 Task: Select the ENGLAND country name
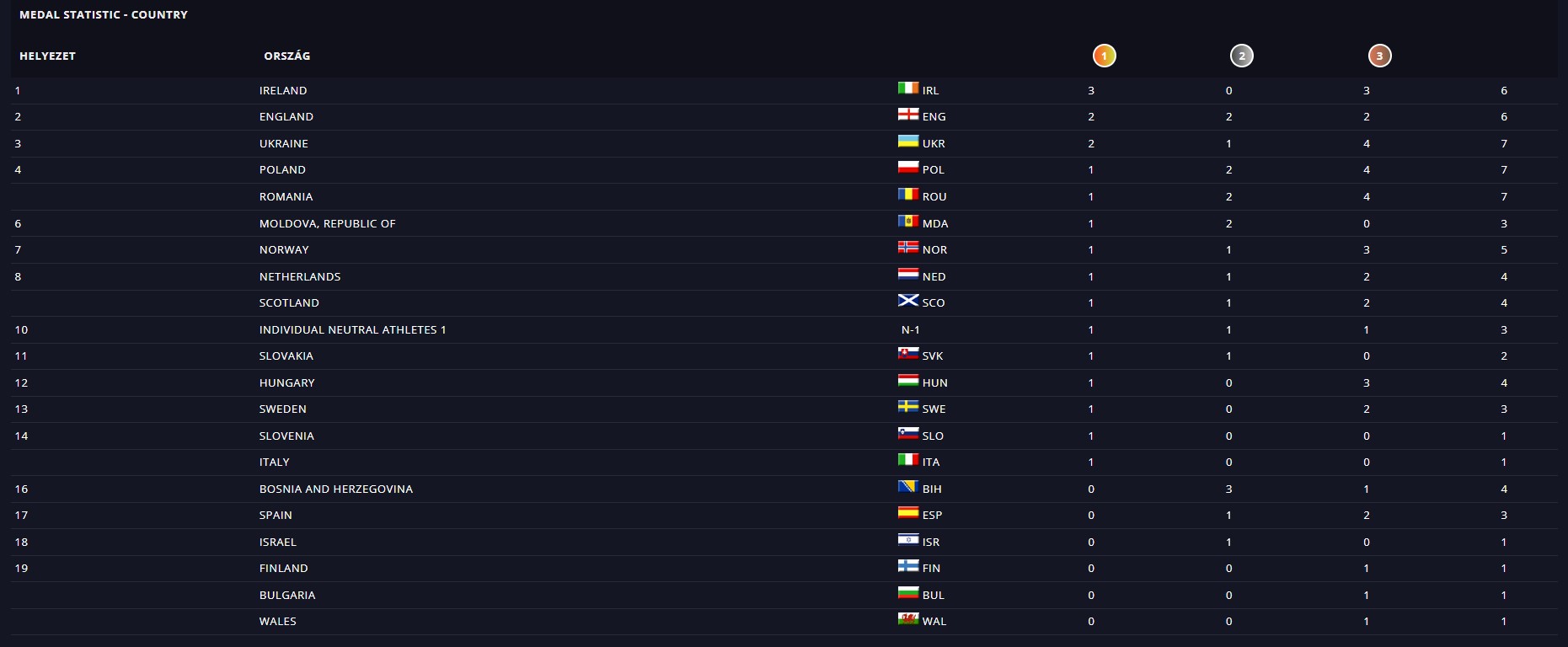pos(286,117)
